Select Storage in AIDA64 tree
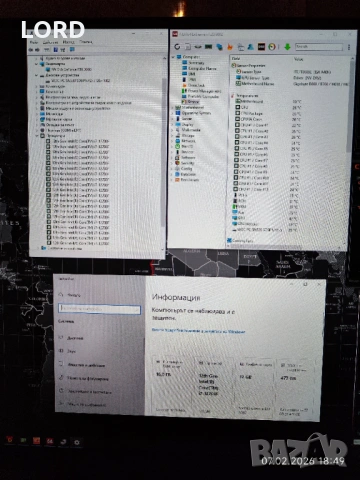360x480 pixels. [188, 136]
